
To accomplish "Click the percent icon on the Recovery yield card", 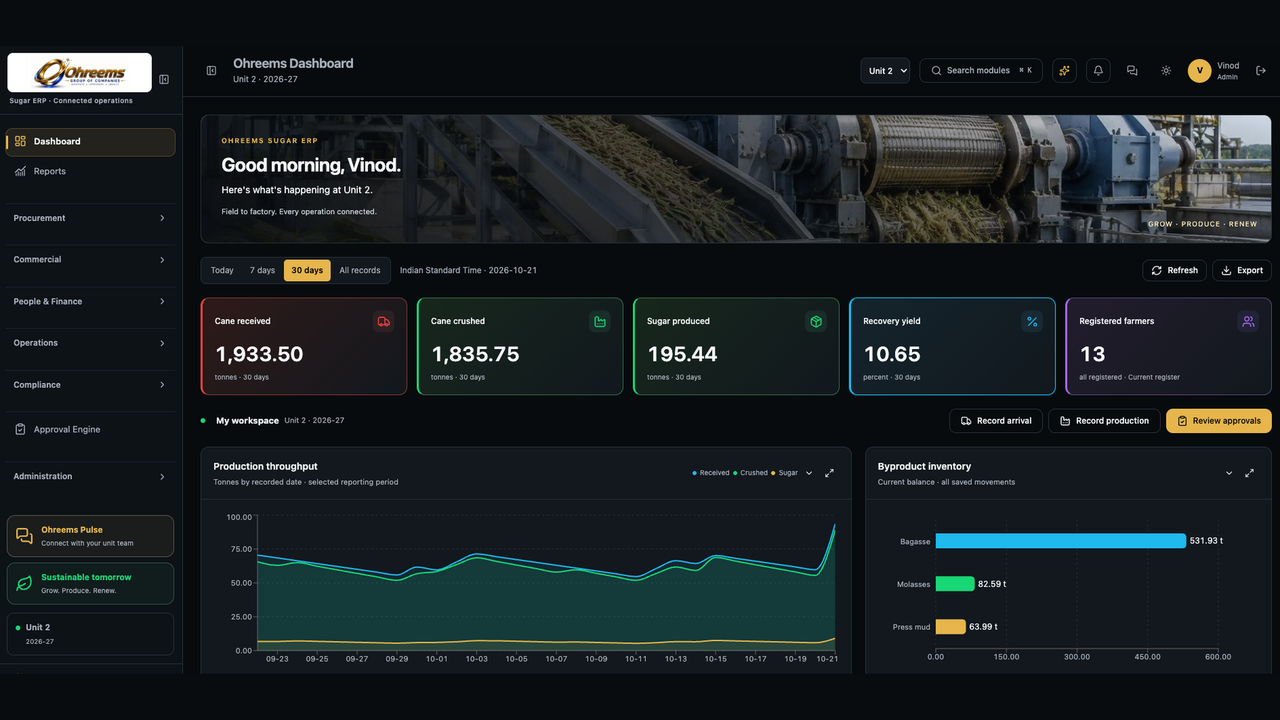I will click(1032, 322).
